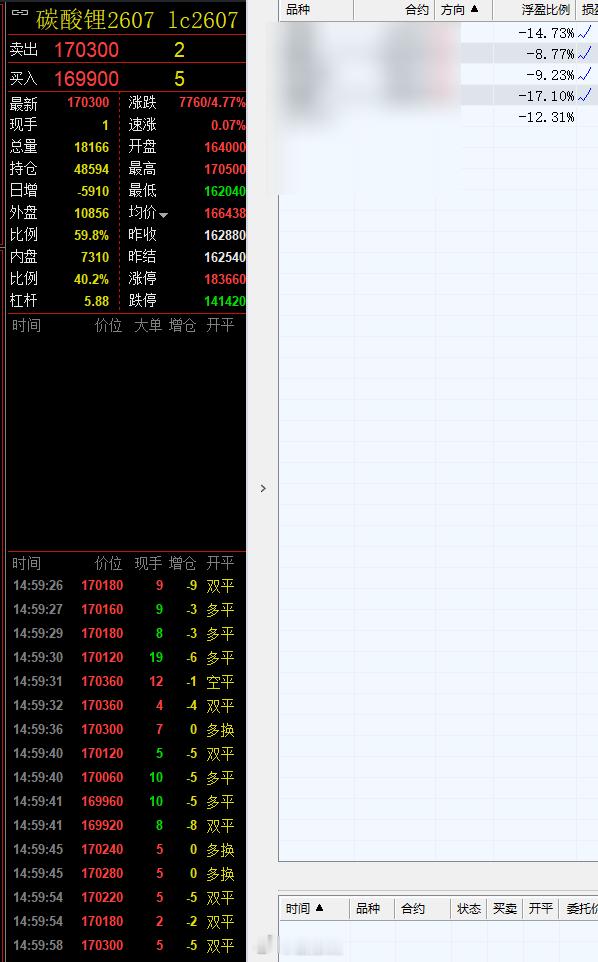598x962 pixels.
Task: Select 涨跌 value 7760/4.77%
Action: coord(212,102)
